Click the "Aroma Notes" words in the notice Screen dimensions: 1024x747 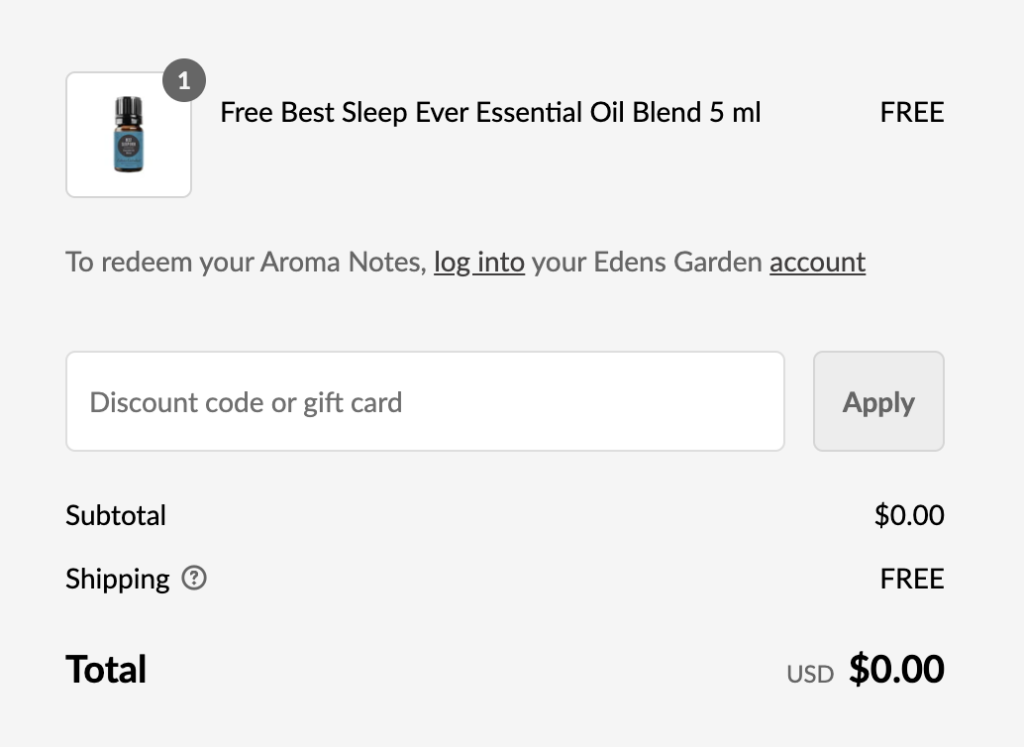pyautogui.click(x=342, y=262)
